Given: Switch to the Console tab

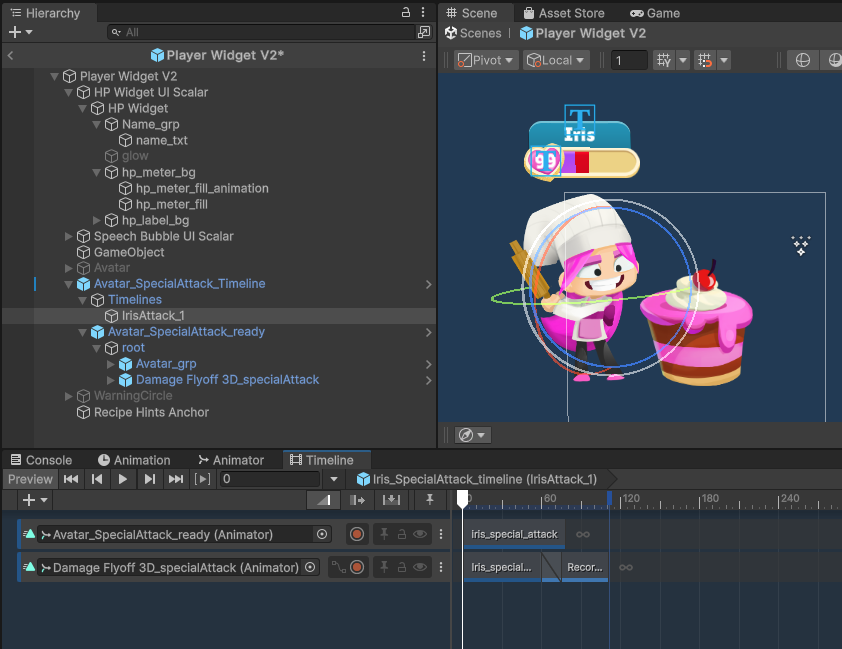Looking at the screenshot, I should coord(41,460).
